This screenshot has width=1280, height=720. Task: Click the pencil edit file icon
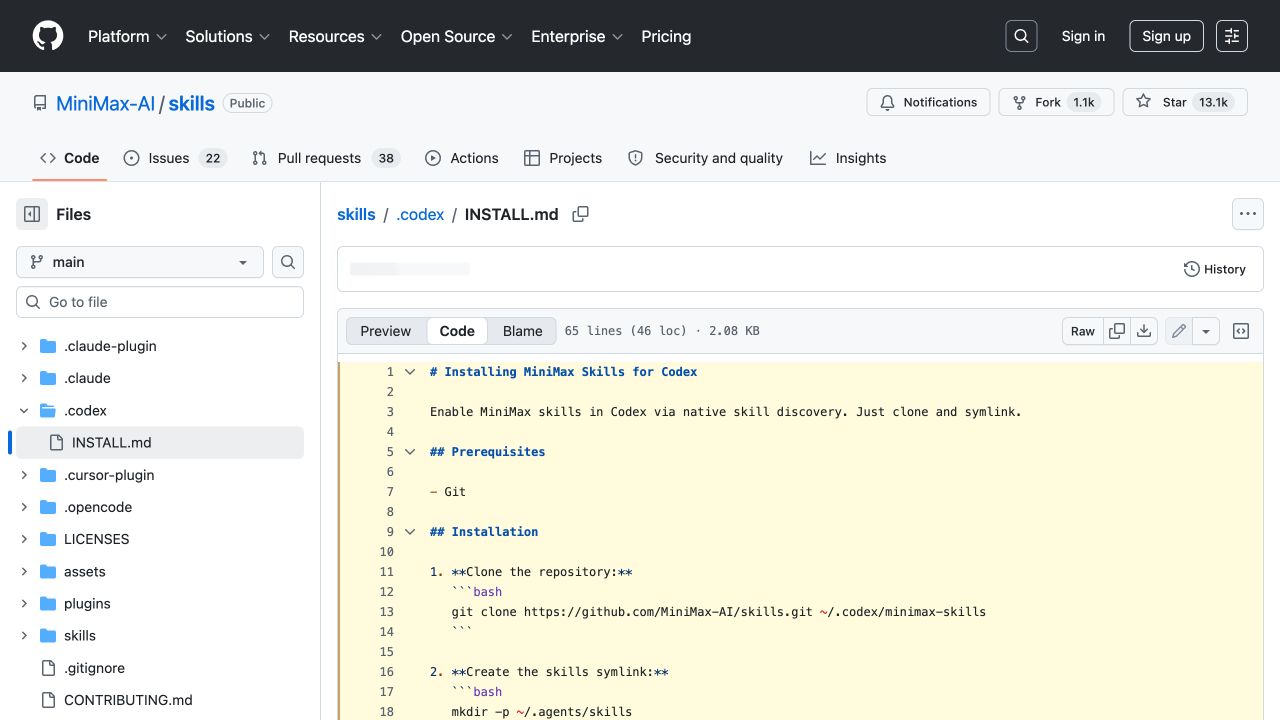(1179, 331)
